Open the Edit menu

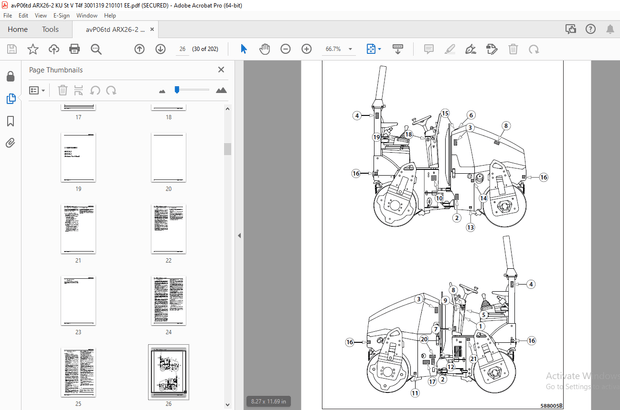click(x=23, y=15)
